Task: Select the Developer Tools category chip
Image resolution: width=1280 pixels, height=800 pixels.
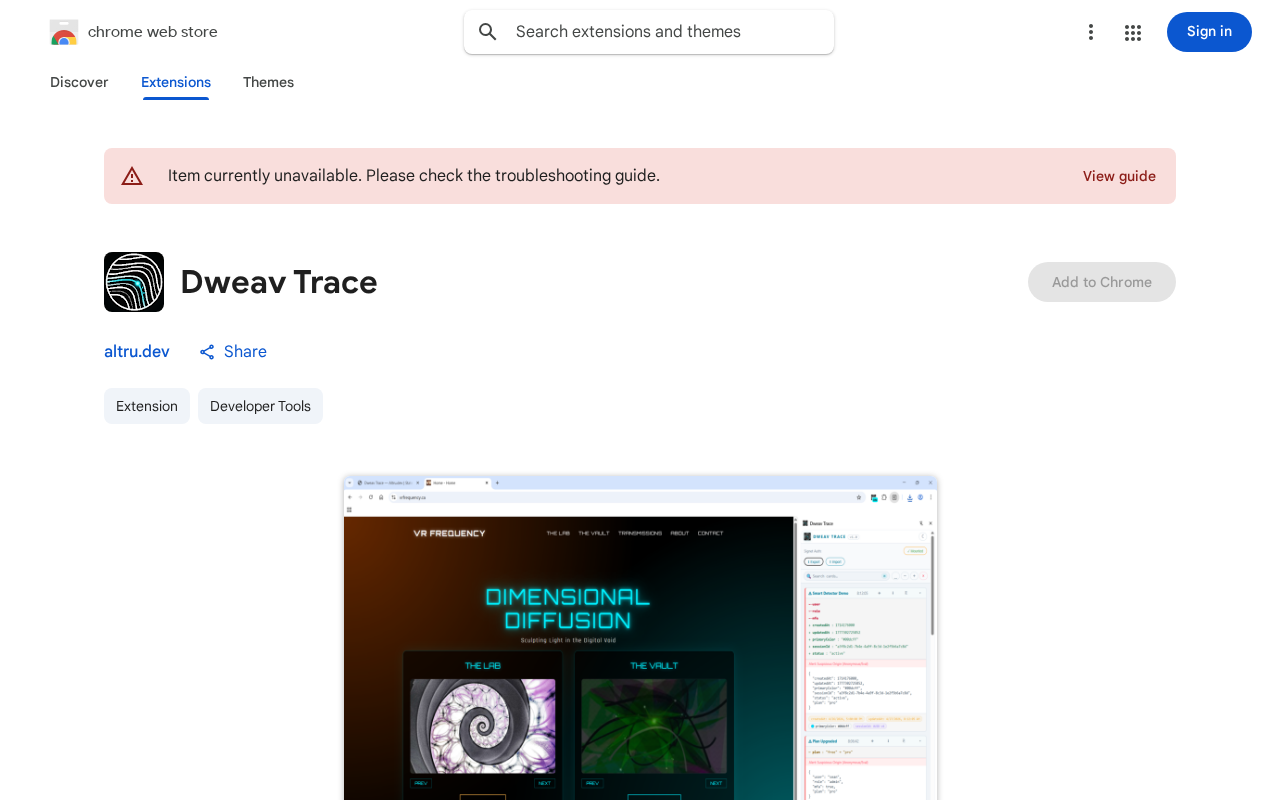Action: [260, 406]
